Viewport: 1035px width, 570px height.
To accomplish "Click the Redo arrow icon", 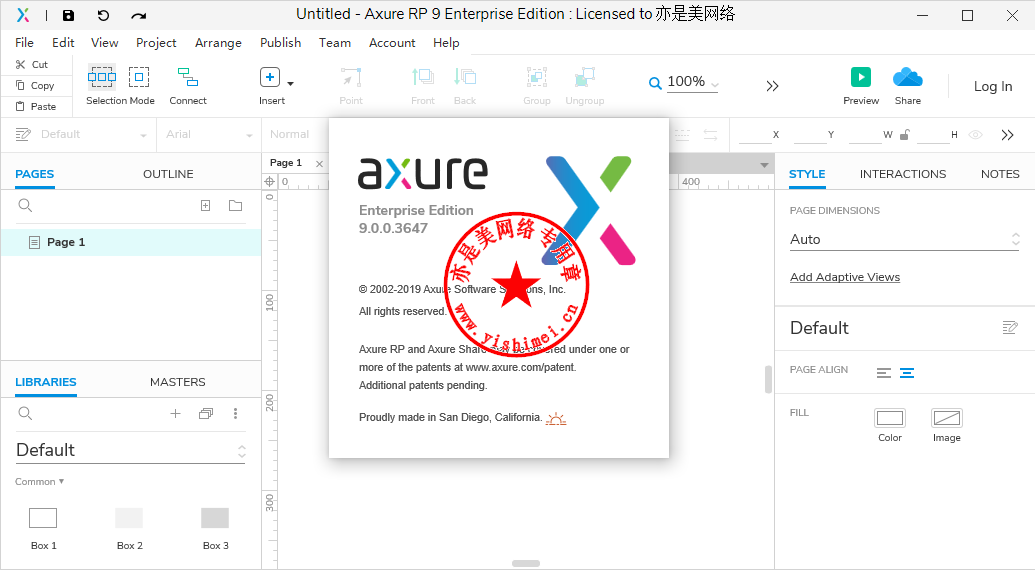I will click(138, 15).
